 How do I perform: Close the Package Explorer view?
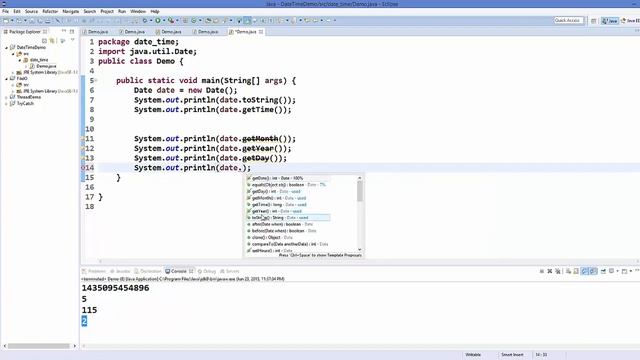[45, 31]
